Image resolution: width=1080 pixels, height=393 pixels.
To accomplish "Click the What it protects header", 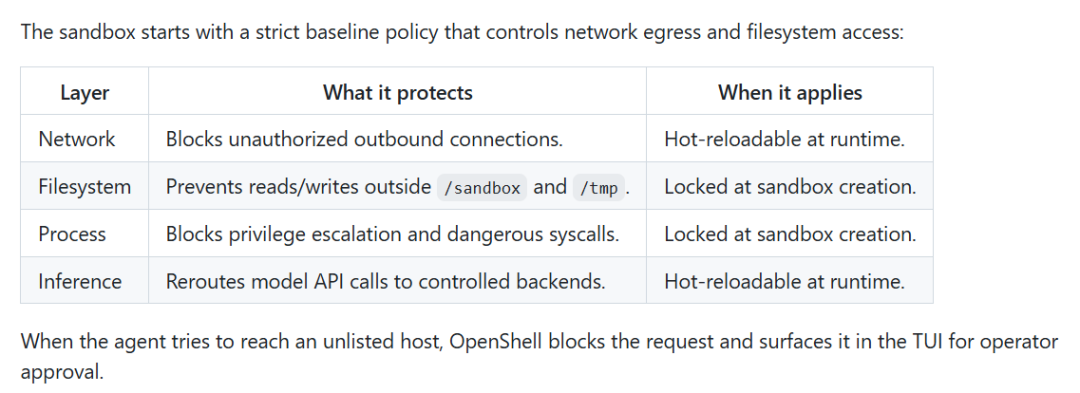I will (x=397, y=92).
